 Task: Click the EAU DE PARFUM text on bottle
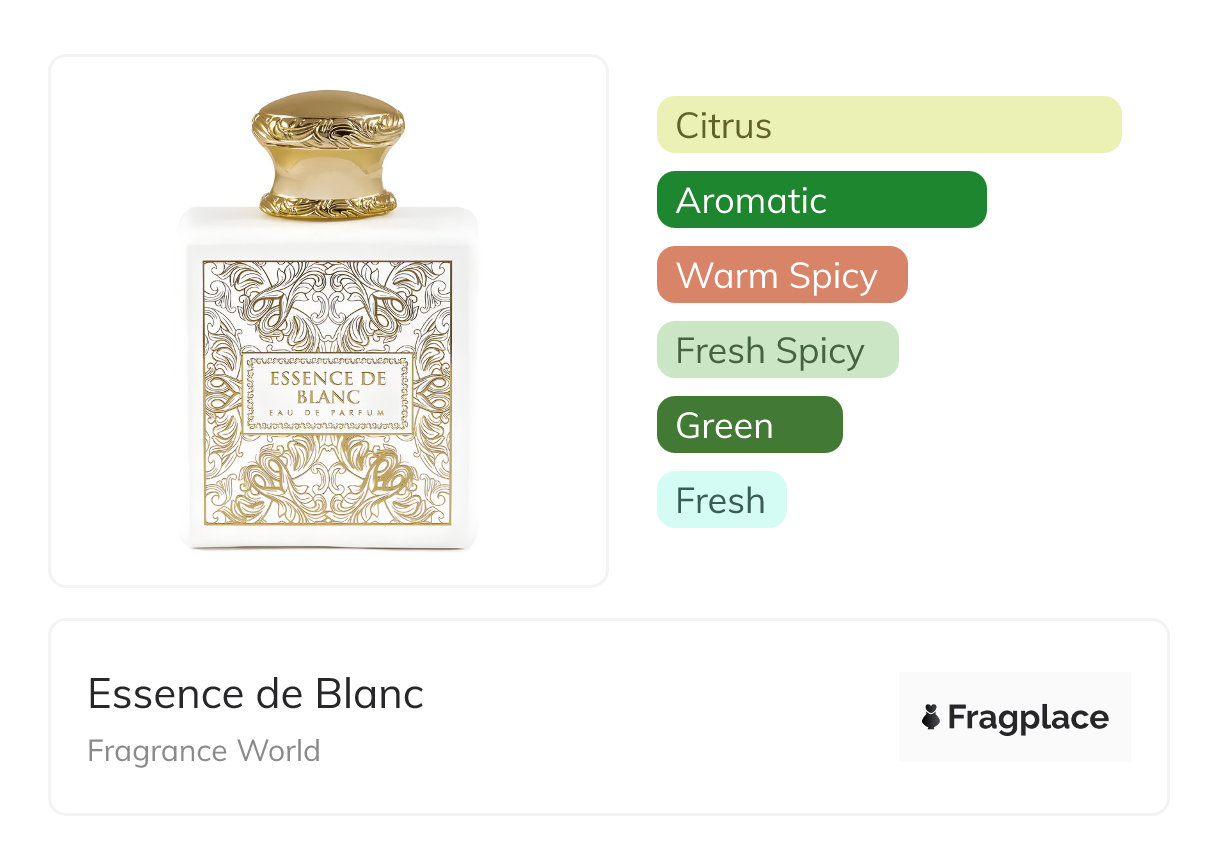(x=328, y=413)
